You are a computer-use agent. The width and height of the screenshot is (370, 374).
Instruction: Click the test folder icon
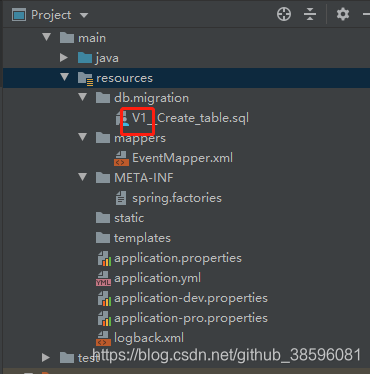point(67,358)
